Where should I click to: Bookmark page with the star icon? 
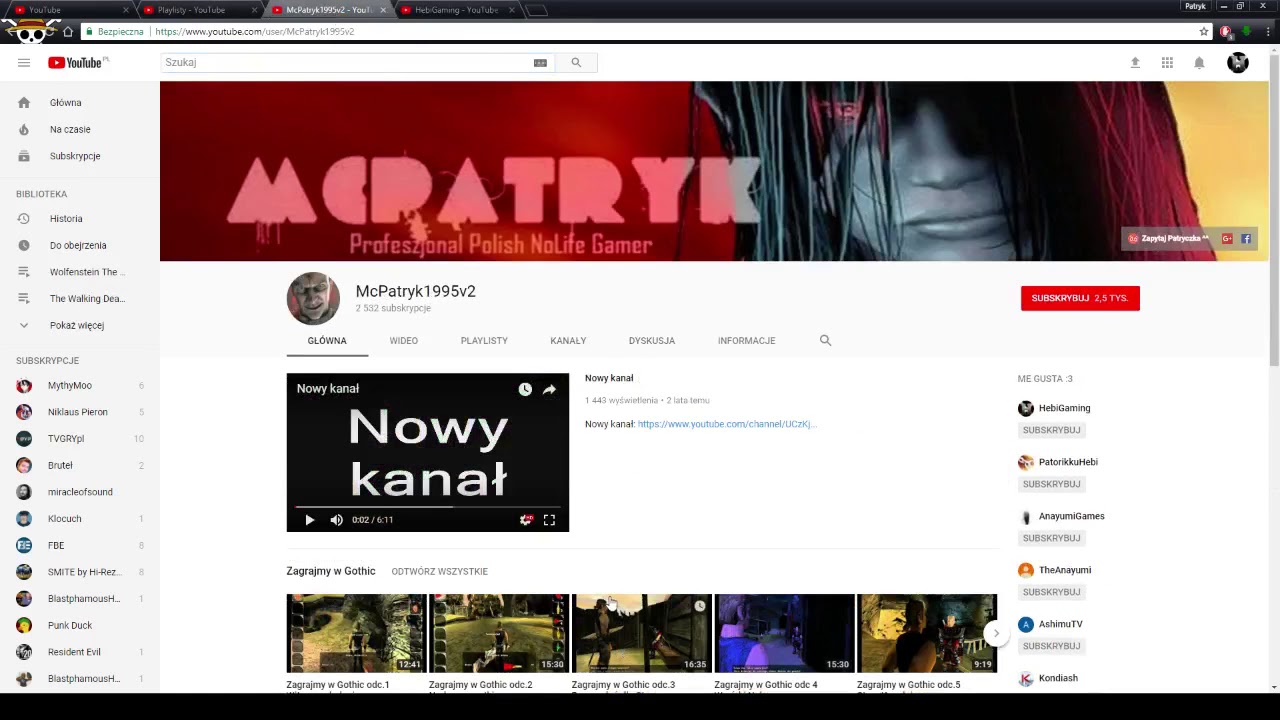click(x=1204, y=32)
